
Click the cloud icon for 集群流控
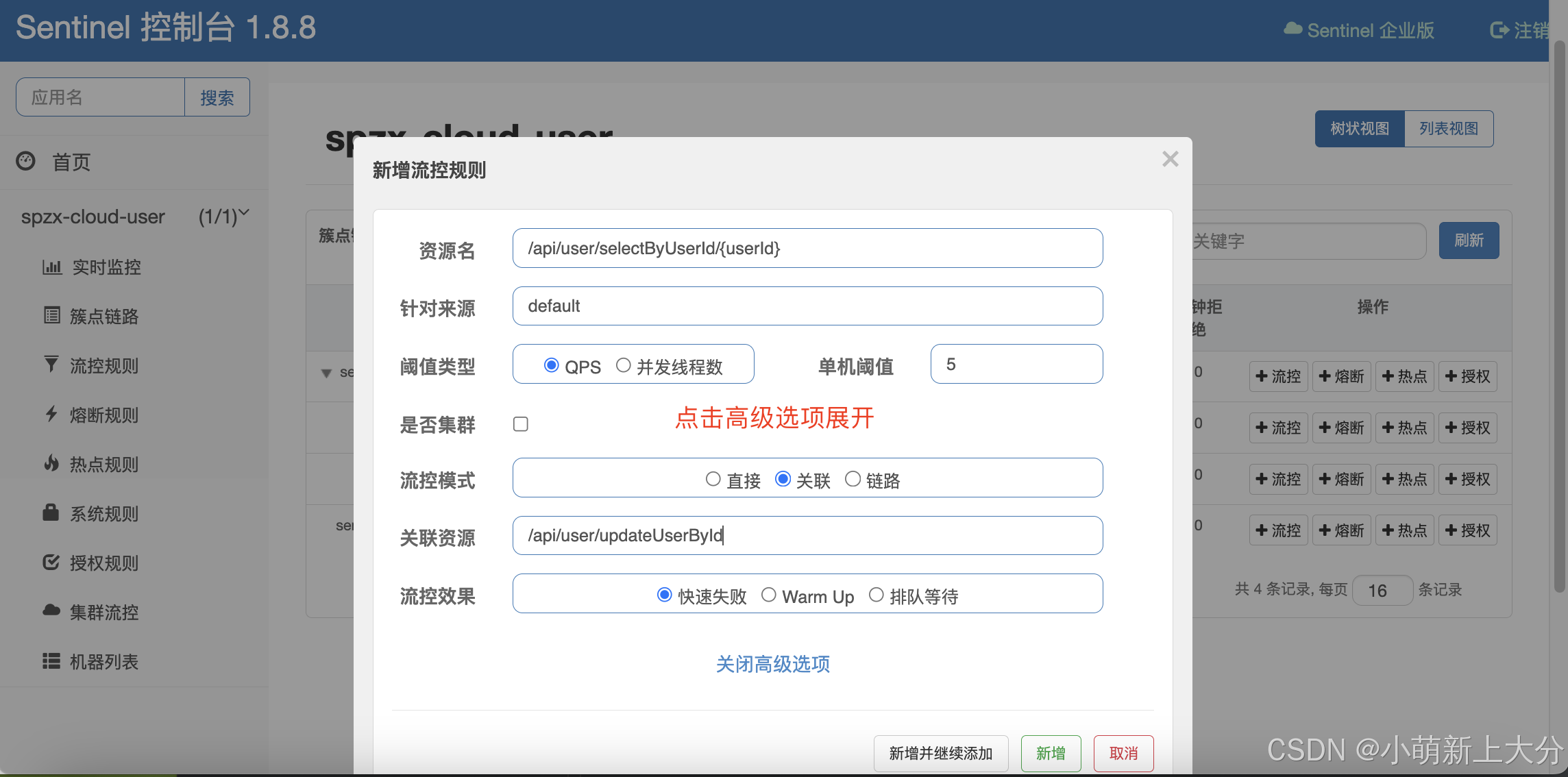click(x=51, y=610)
